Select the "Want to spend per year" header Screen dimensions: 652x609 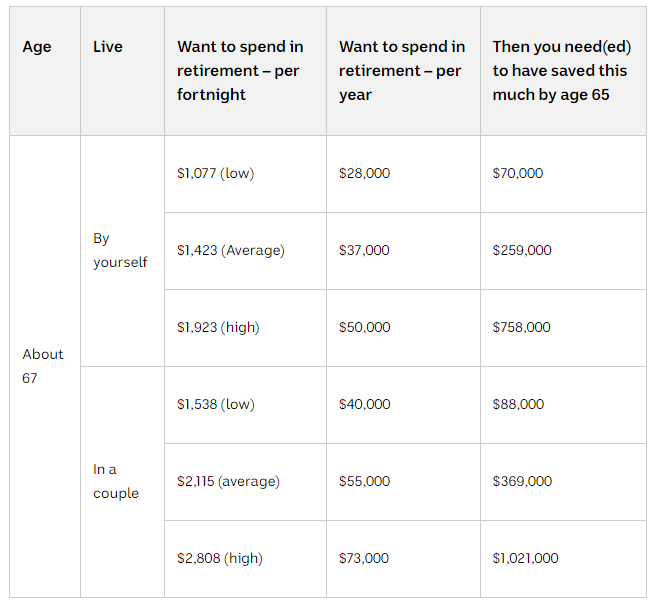pyautogui.click(x=402, y=71)
